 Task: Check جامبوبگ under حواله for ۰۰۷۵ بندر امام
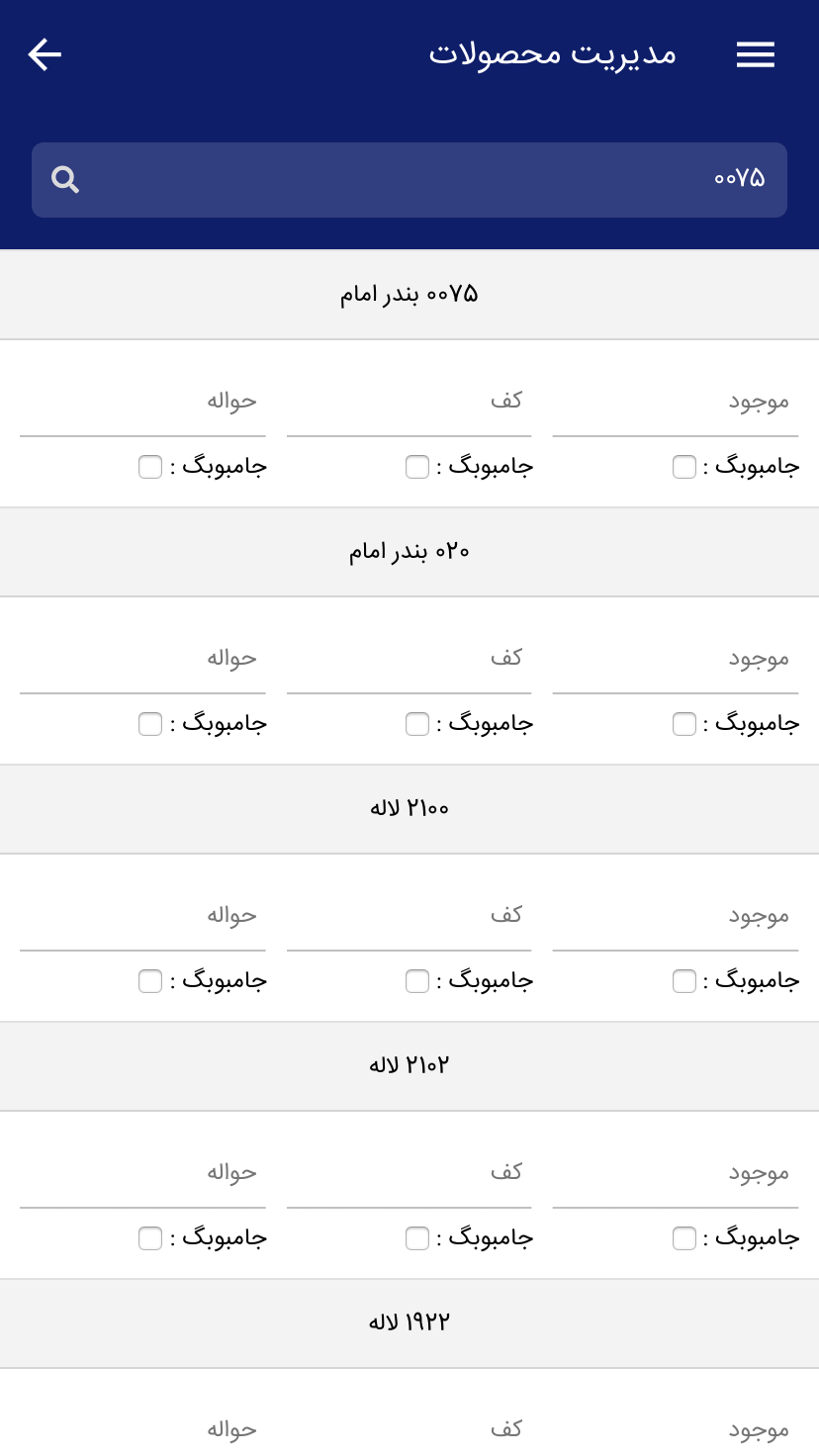[150, 467]
